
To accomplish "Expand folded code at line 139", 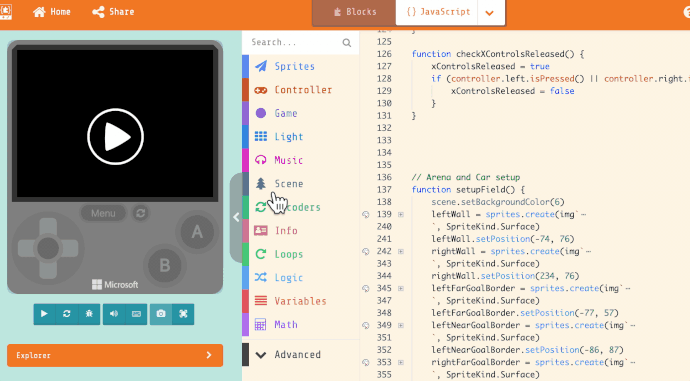I will 401,214.
